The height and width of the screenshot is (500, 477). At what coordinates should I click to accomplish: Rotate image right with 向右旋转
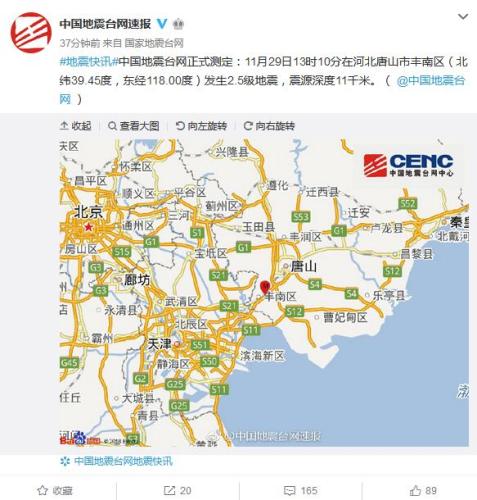269,126
